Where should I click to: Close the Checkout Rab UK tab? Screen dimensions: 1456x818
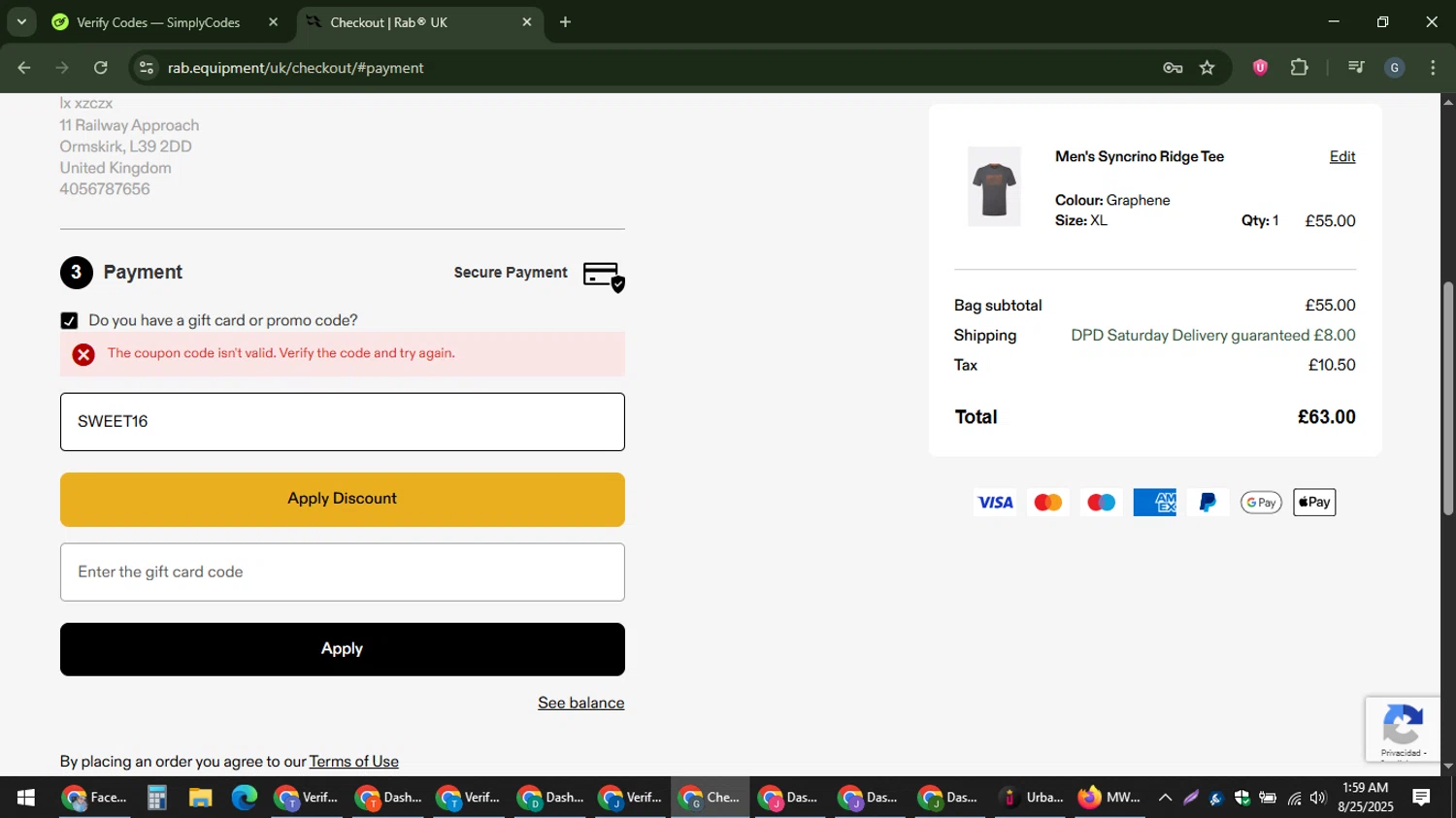tap(527, 22)
